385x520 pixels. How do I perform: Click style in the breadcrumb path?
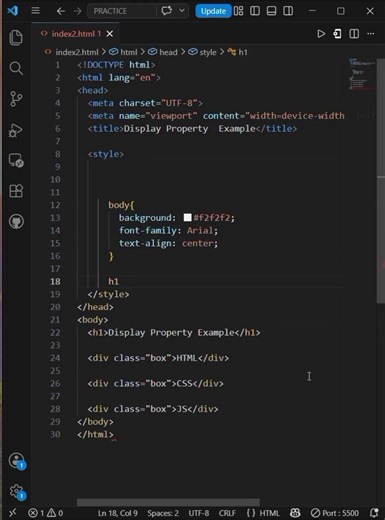tap(208, 52)
